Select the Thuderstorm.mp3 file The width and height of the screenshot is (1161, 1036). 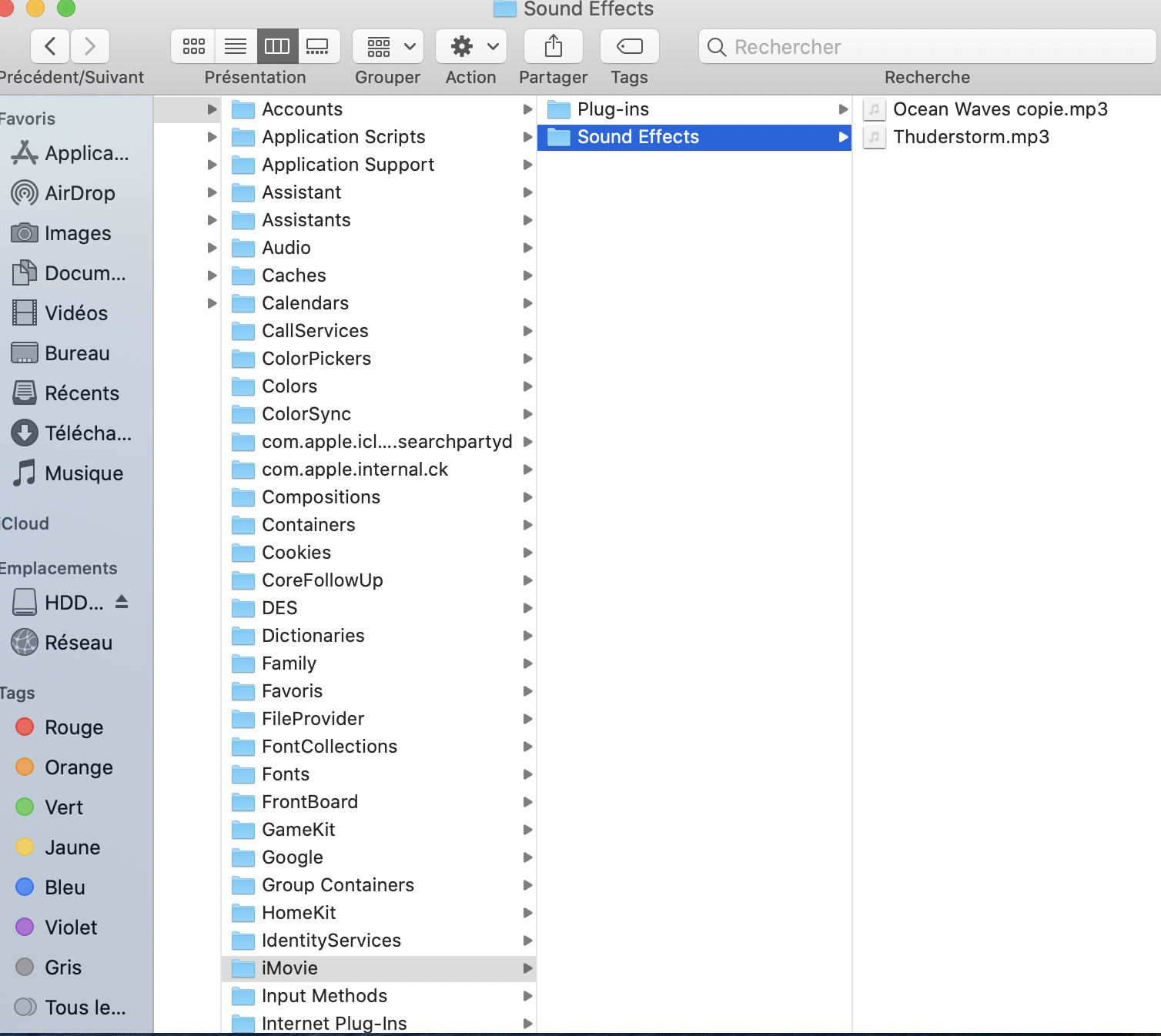970,137
